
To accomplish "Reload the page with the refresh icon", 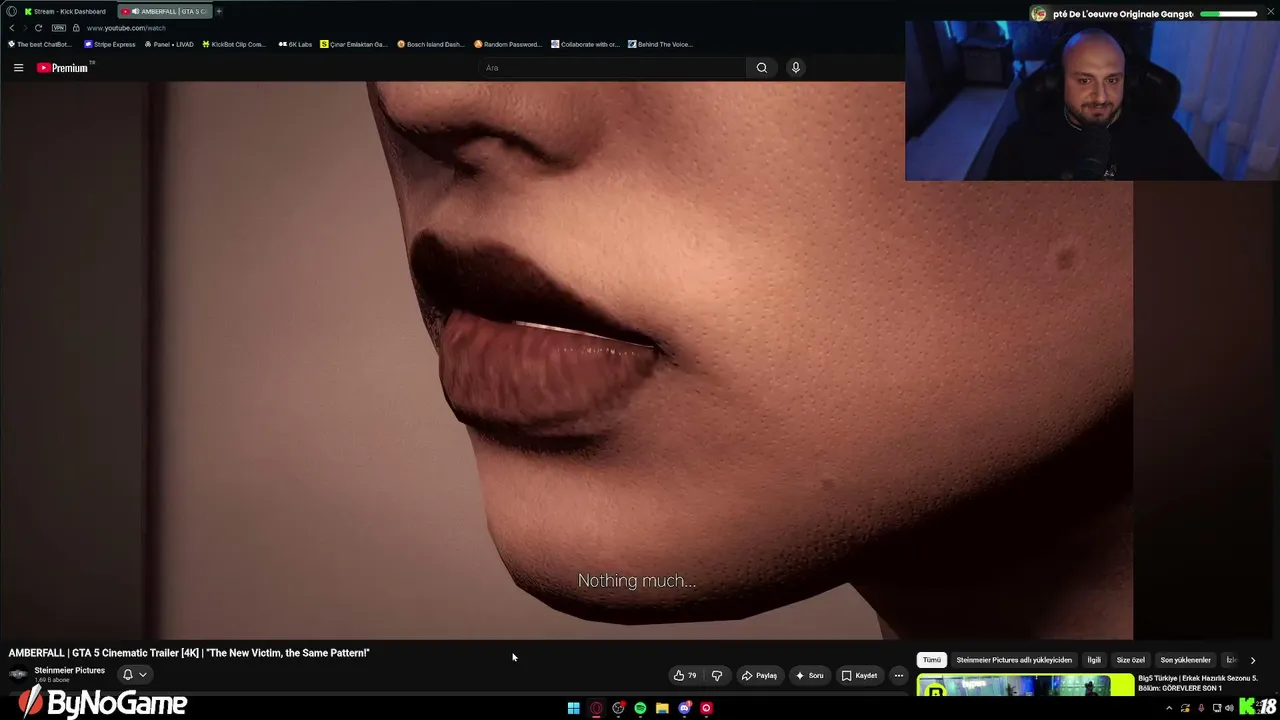I will click(38, 28).
